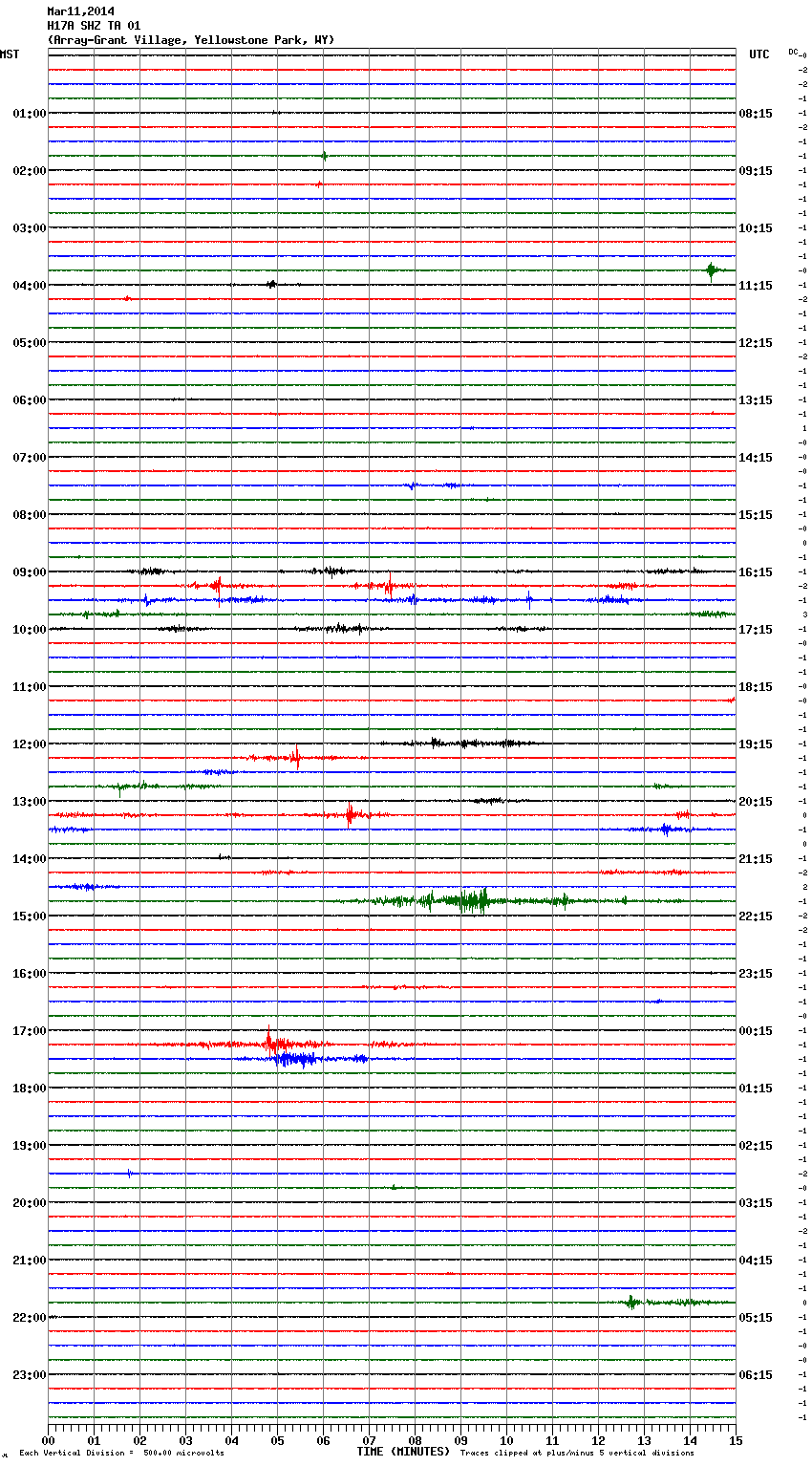Click the 19:15 UTC time label
This screenshot has width=812, height=1466.
756,744
